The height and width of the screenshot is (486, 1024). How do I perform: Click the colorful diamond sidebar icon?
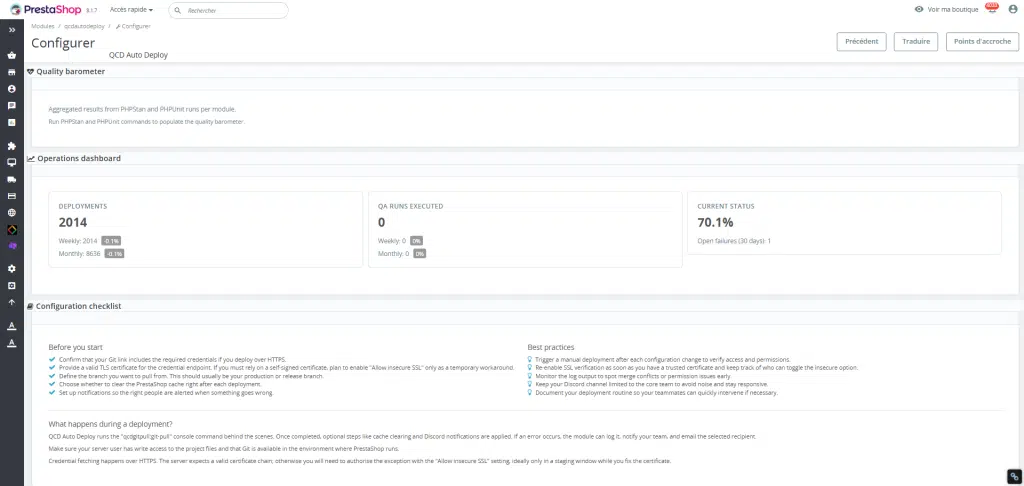[12, 230]
